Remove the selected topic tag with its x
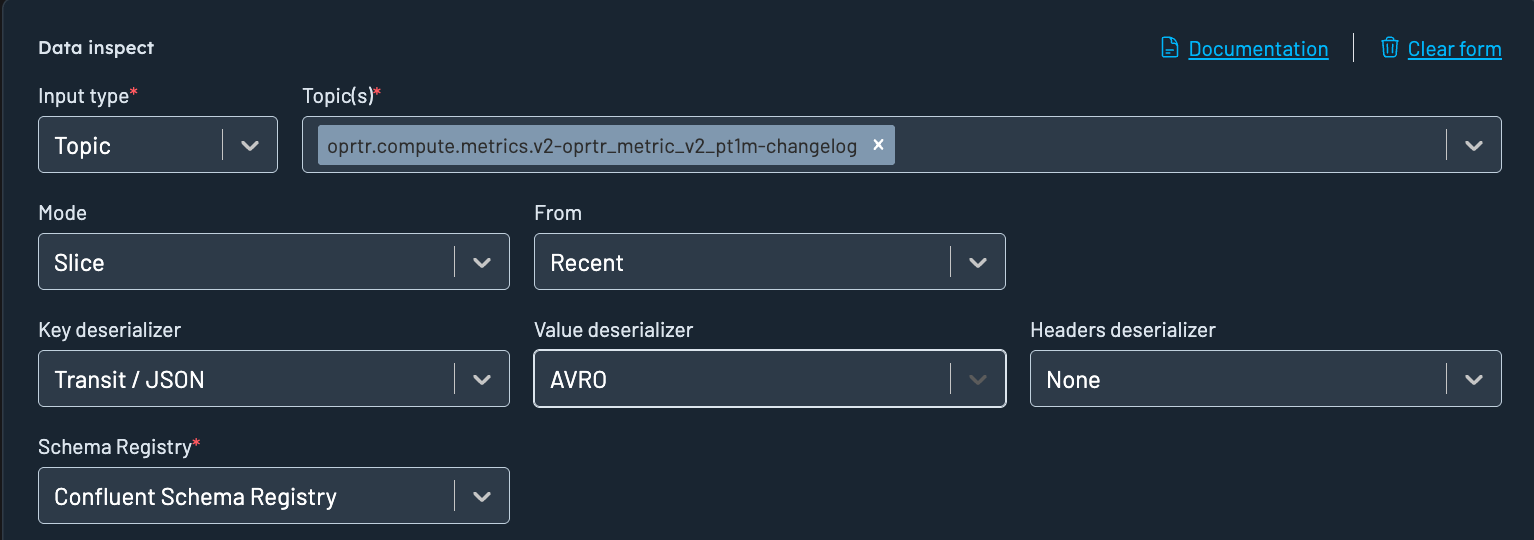Screen dimensions: 1534x540 (878, 145)
